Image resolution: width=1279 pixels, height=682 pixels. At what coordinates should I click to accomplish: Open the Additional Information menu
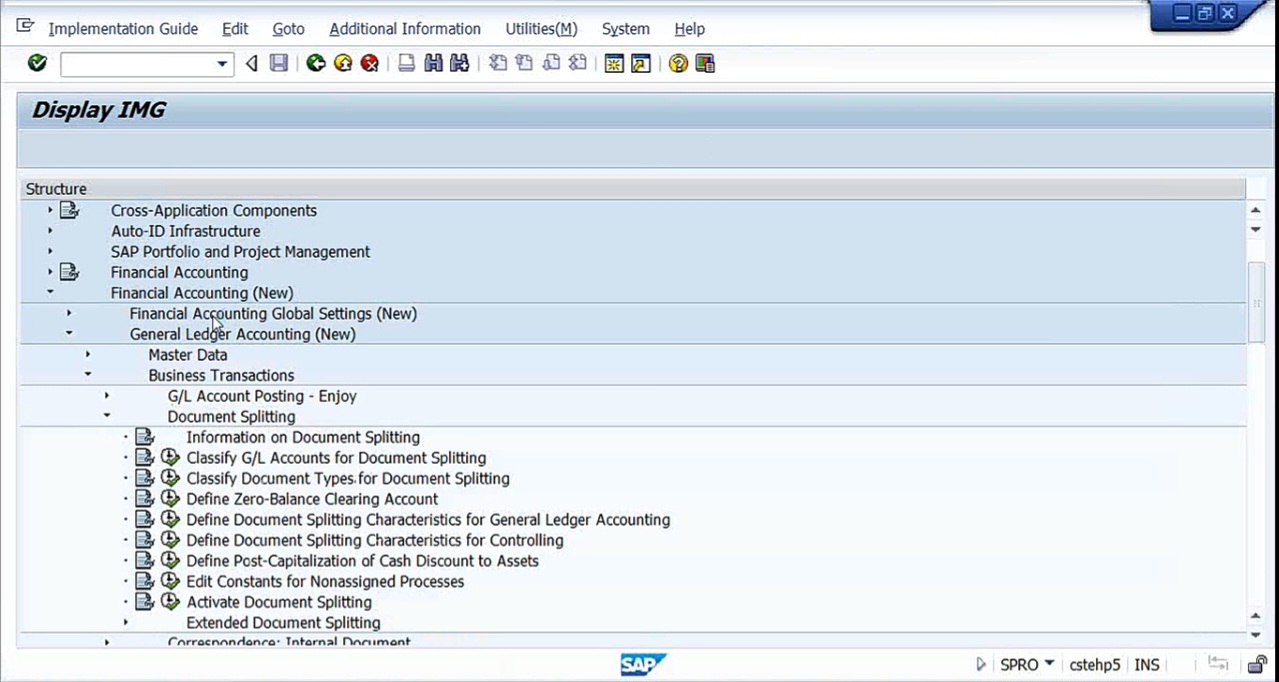point(405,29)
